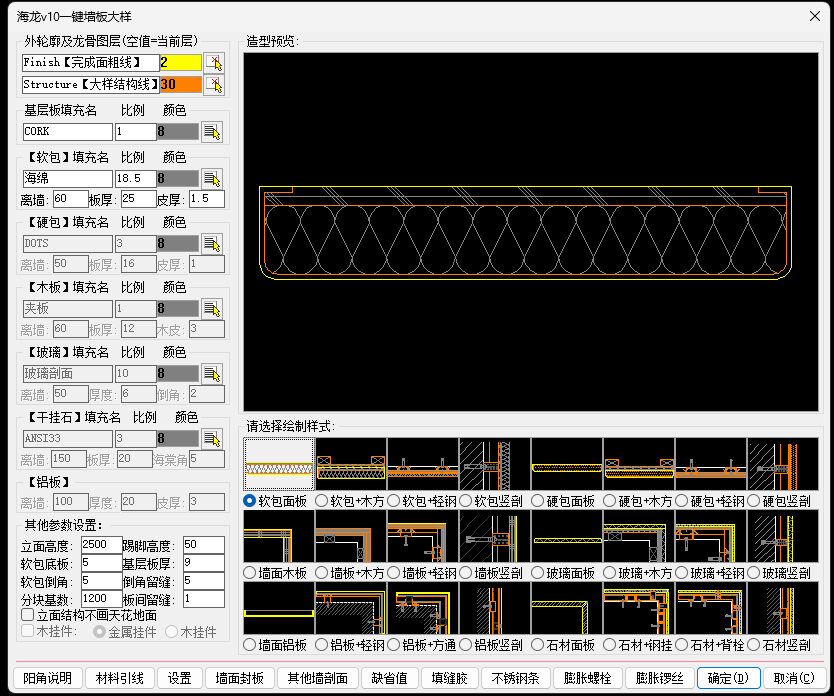Click the 铝板+方通 style preview image
The width and height of the screenshot is (834, 696).
pos(423,608)
